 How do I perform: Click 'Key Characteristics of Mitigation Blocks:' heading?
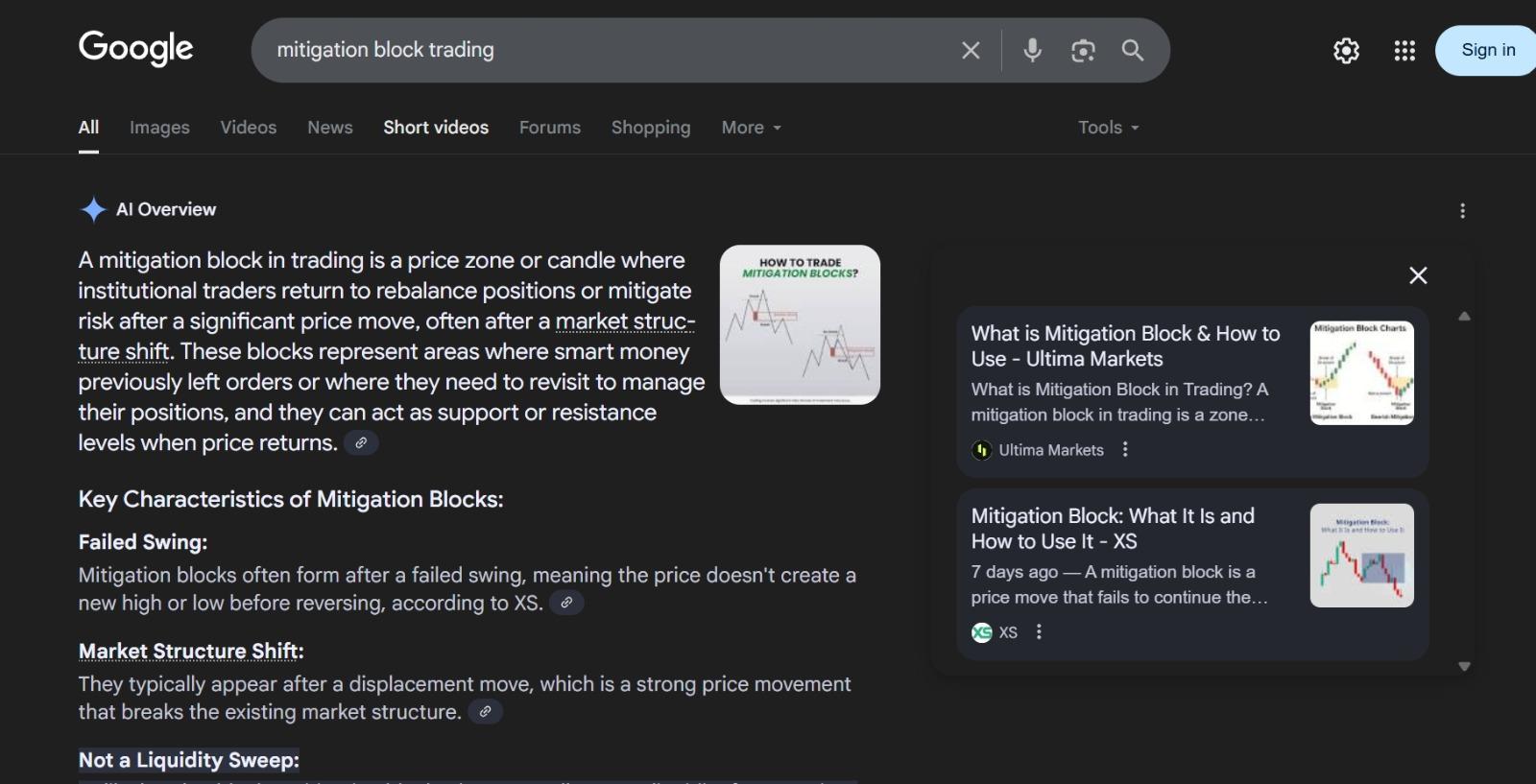tap(291, 499)
